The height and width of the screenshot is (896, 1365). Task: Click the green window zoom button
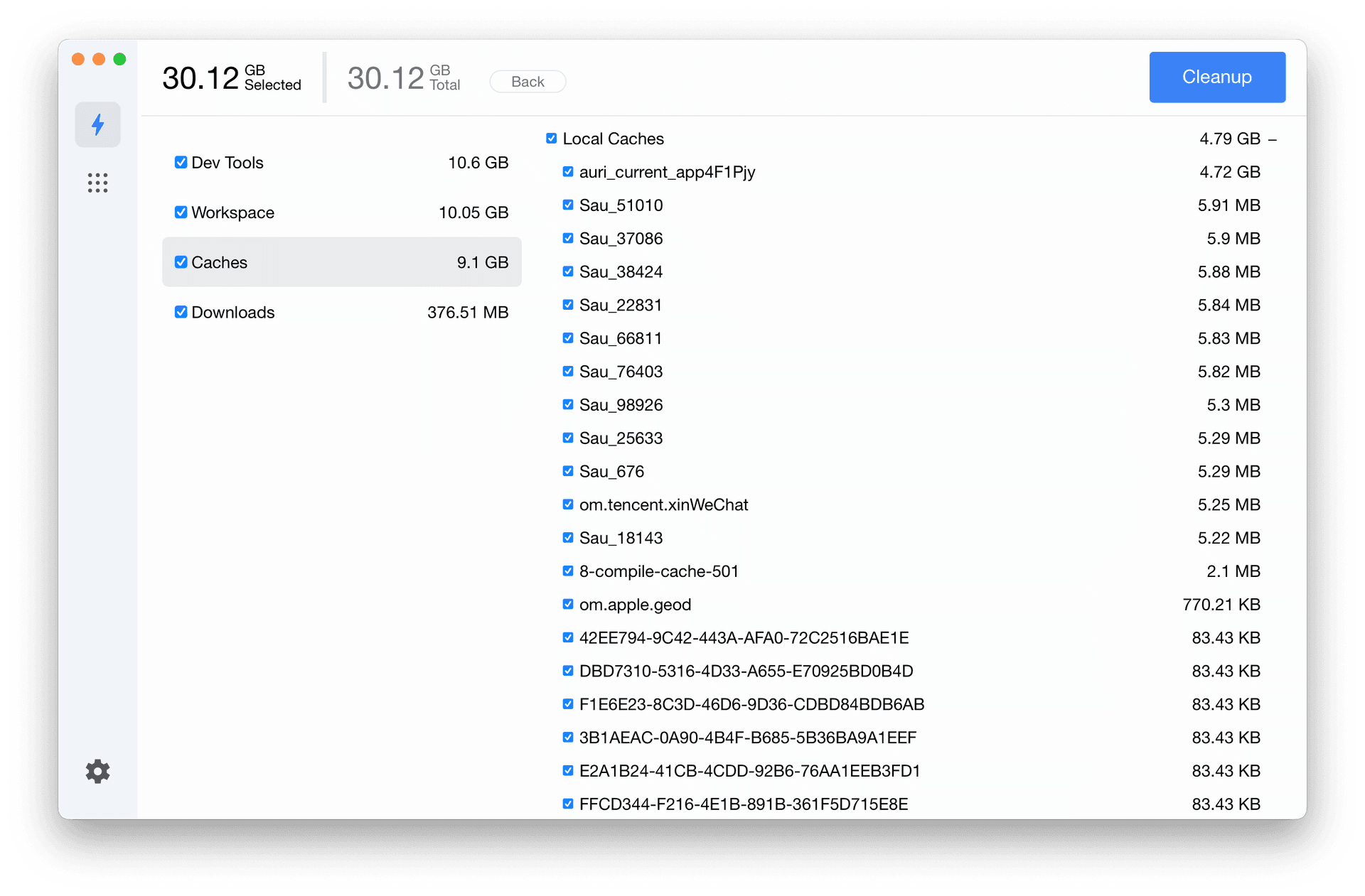pyautogui.click(x=119, y=60)
